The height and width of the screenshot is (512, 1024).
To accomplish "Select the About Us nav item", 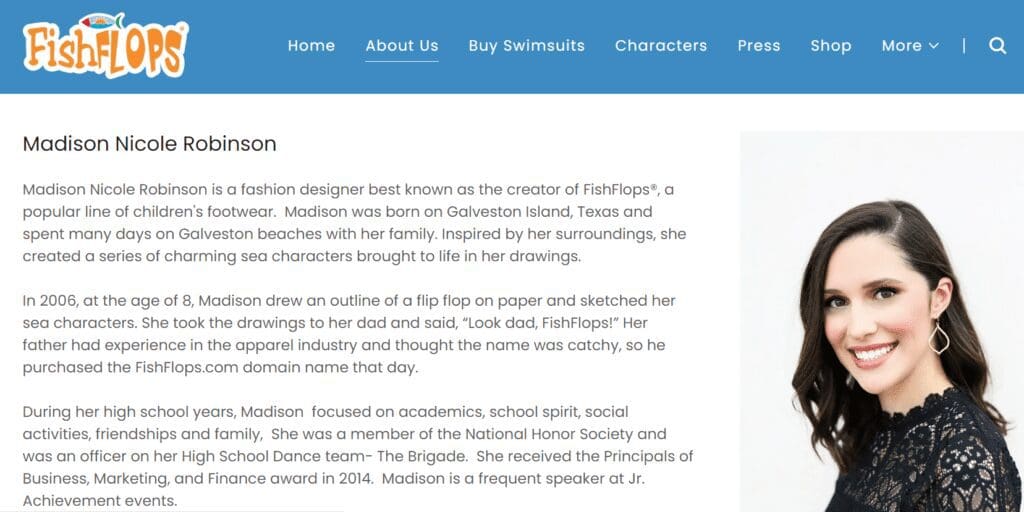I will point(402,46).
